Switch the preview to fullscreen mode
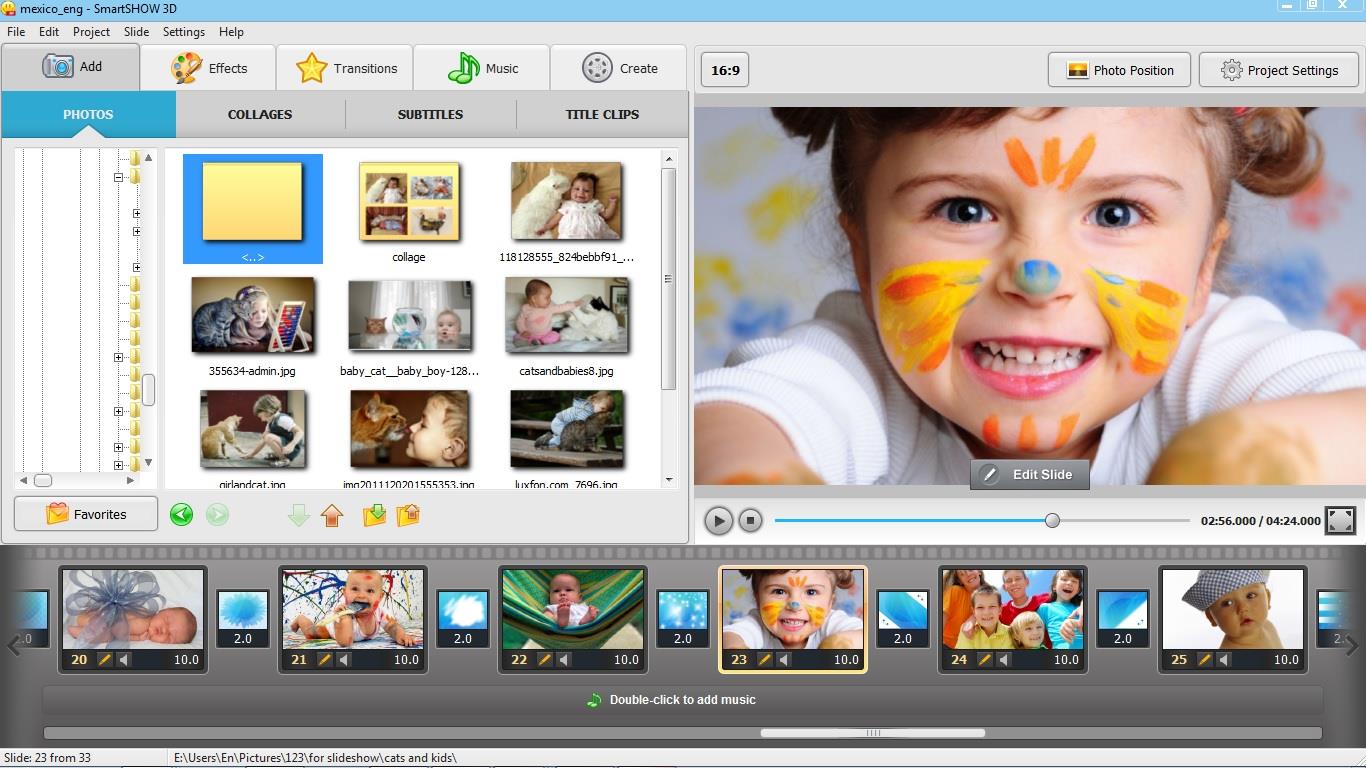This screenshot has width=1366, height=768. [1340, 520]
